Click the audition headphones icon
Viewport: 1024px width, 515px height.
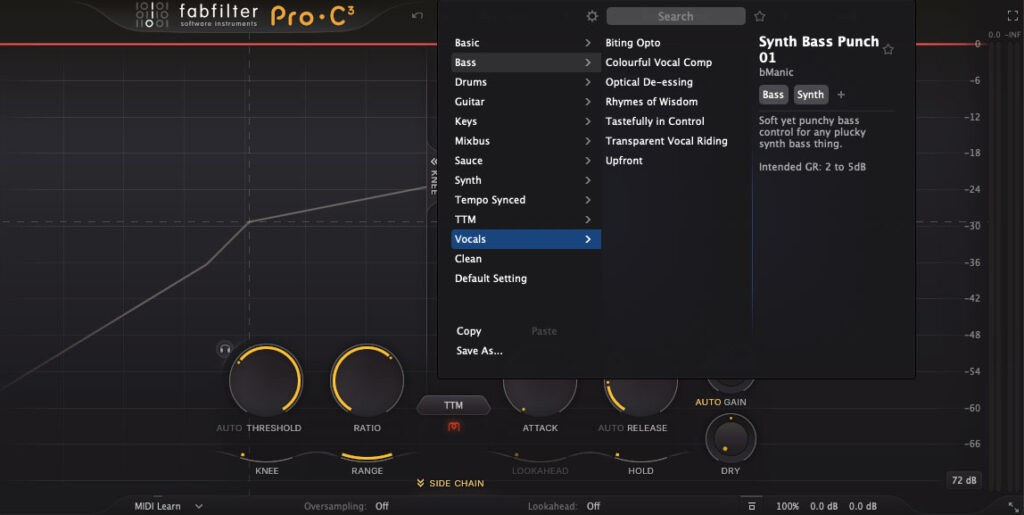coord(225,349)
